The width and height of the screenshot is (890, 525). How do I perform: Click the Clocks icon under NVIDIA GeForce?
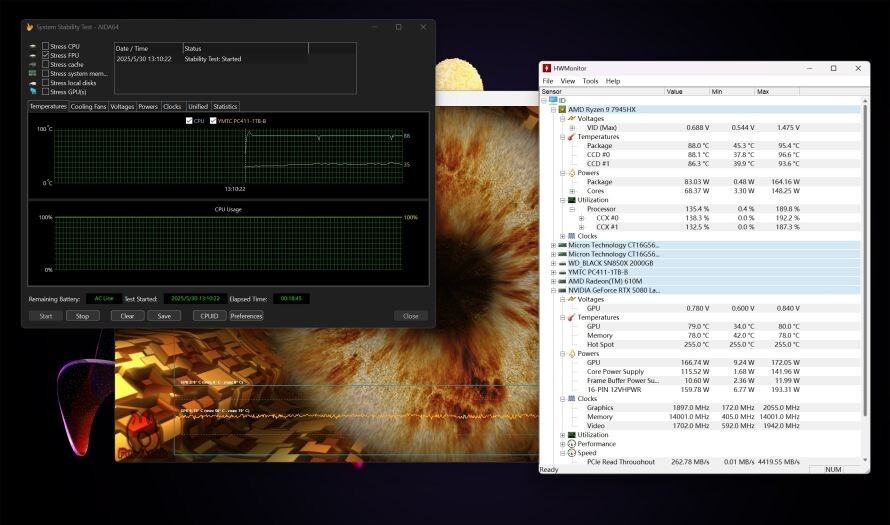pyautogui.click(x=572, y=398)
